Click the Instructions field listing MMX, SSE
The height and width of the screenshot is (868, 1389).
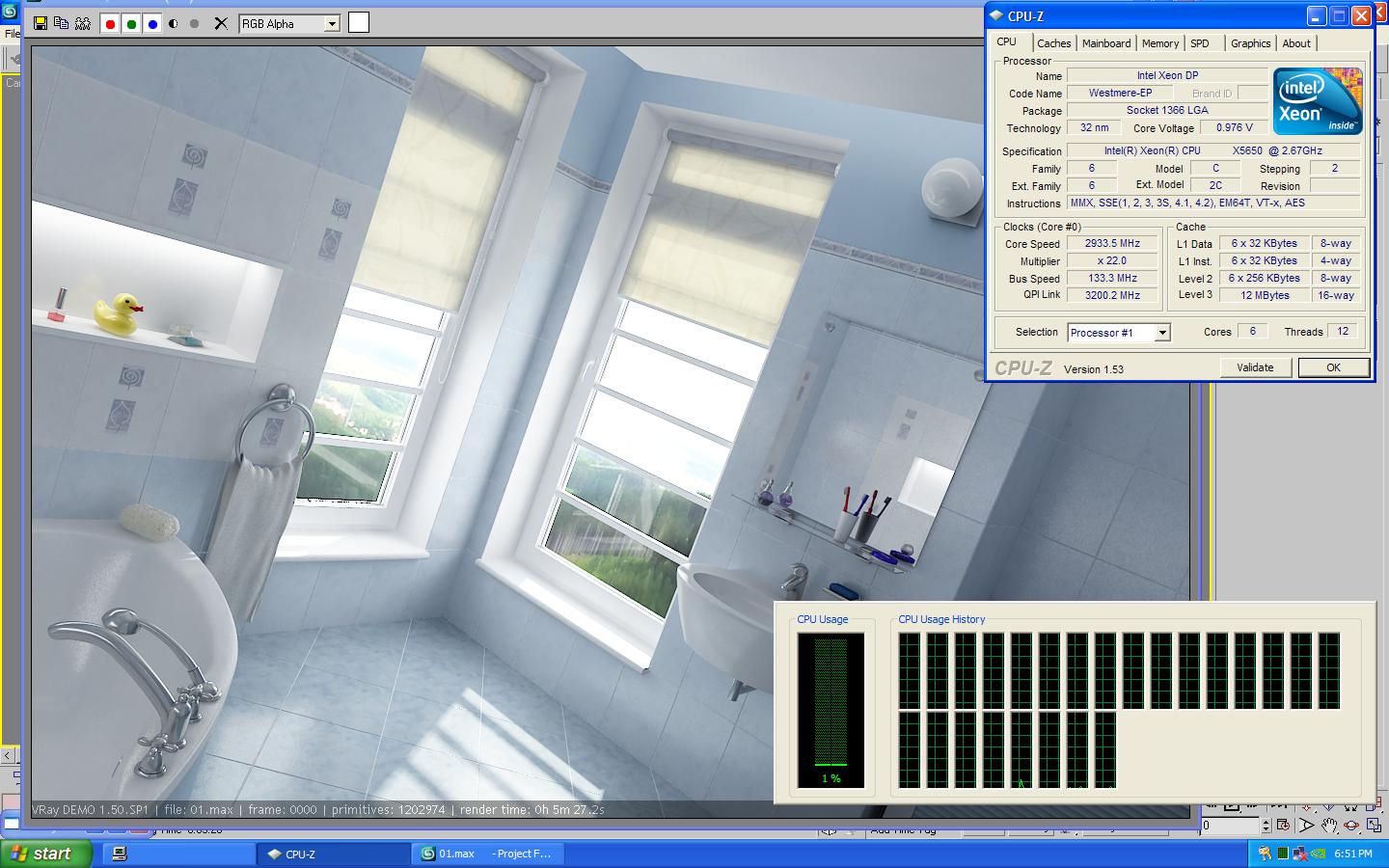pyautogui.click(x=1213, y=203)
